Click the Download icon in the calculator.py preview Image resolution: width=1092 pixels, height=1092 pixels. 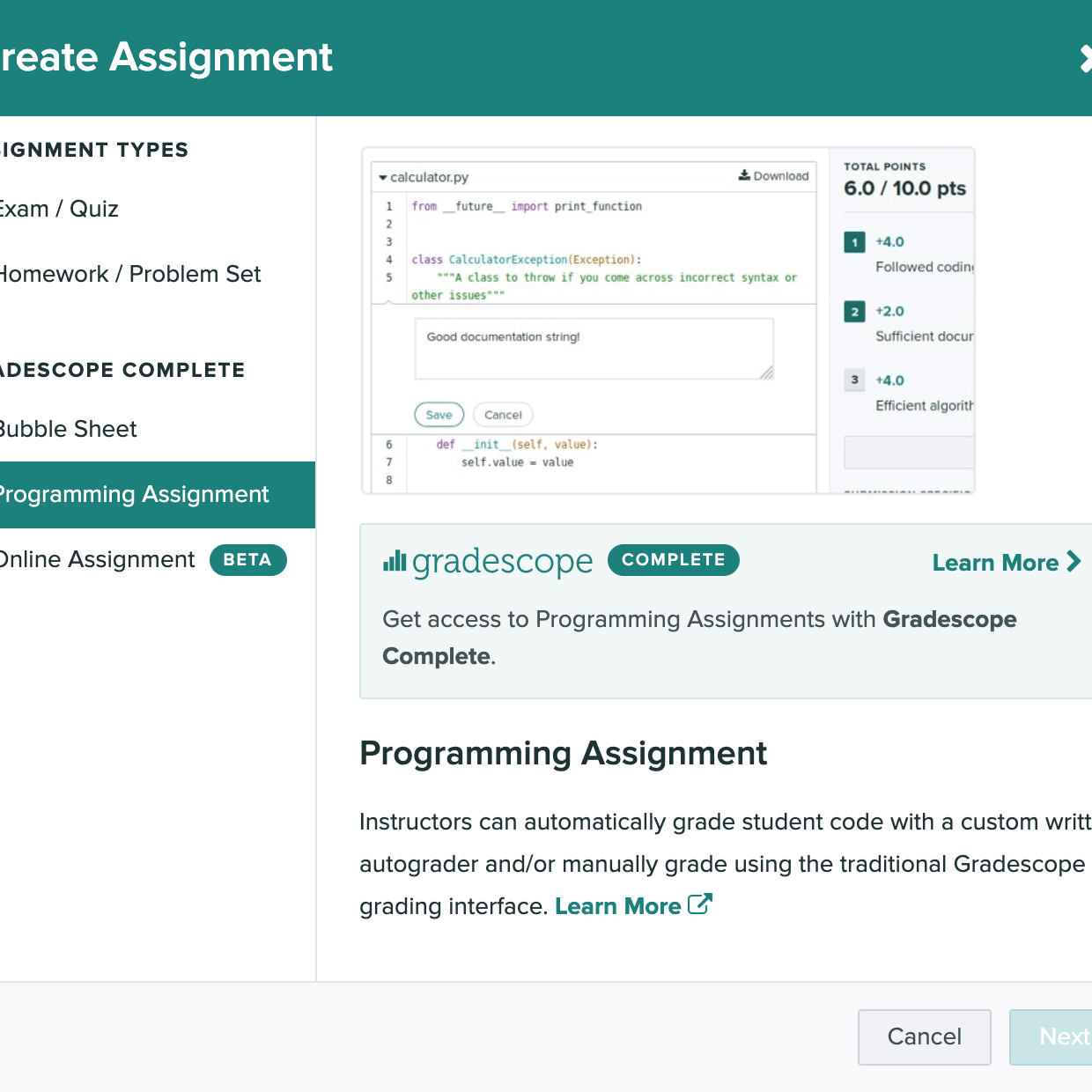(744, 175)
